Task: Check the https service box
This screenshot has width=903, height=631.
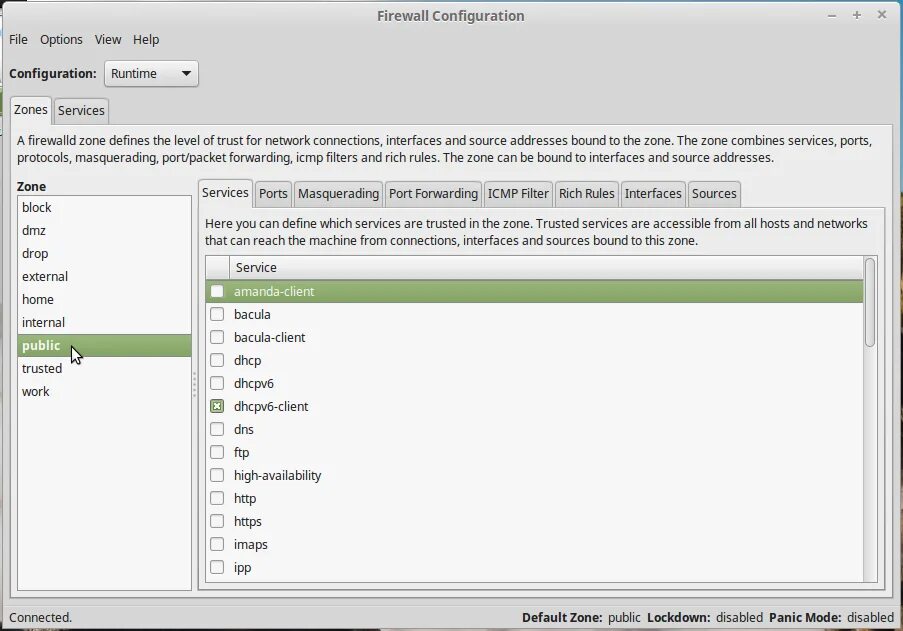Action: click(x=217, y=521)
